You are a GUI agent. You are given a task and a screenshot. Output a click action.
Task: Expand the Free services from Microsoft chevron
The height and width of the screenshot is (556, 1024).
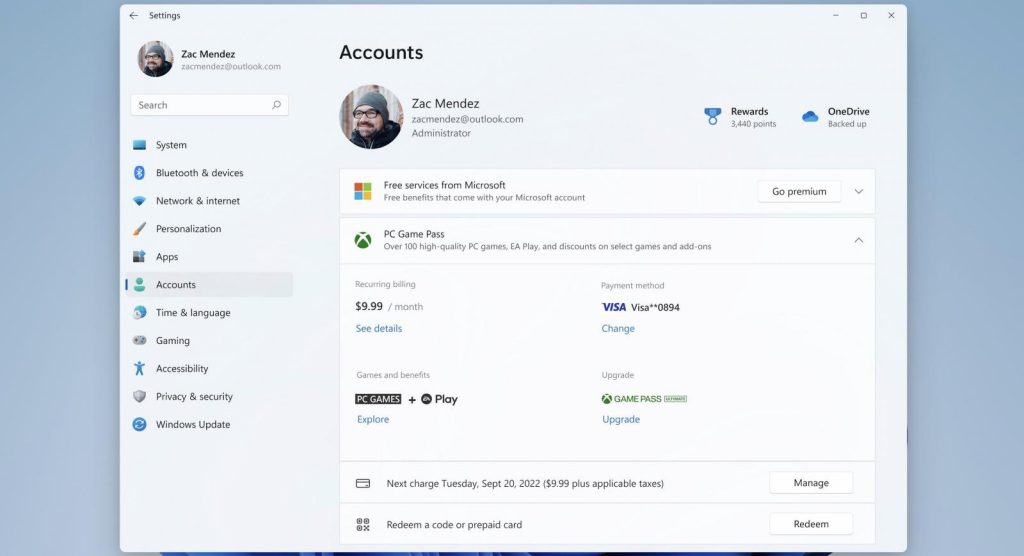point(859,191)
